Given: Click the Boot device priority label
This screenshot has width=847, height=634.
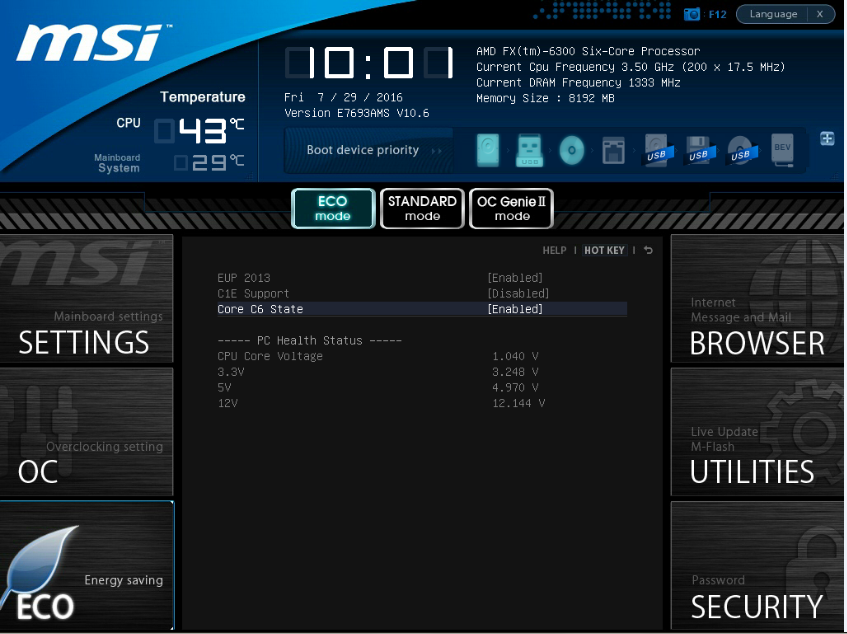Looking at the screenshot, I should coord(362,150).
